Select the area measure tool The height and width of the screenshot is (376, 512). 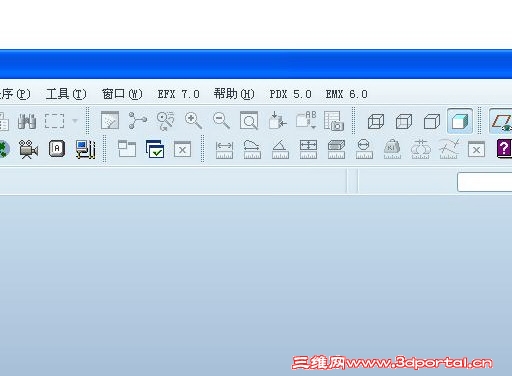pos(308,149)
